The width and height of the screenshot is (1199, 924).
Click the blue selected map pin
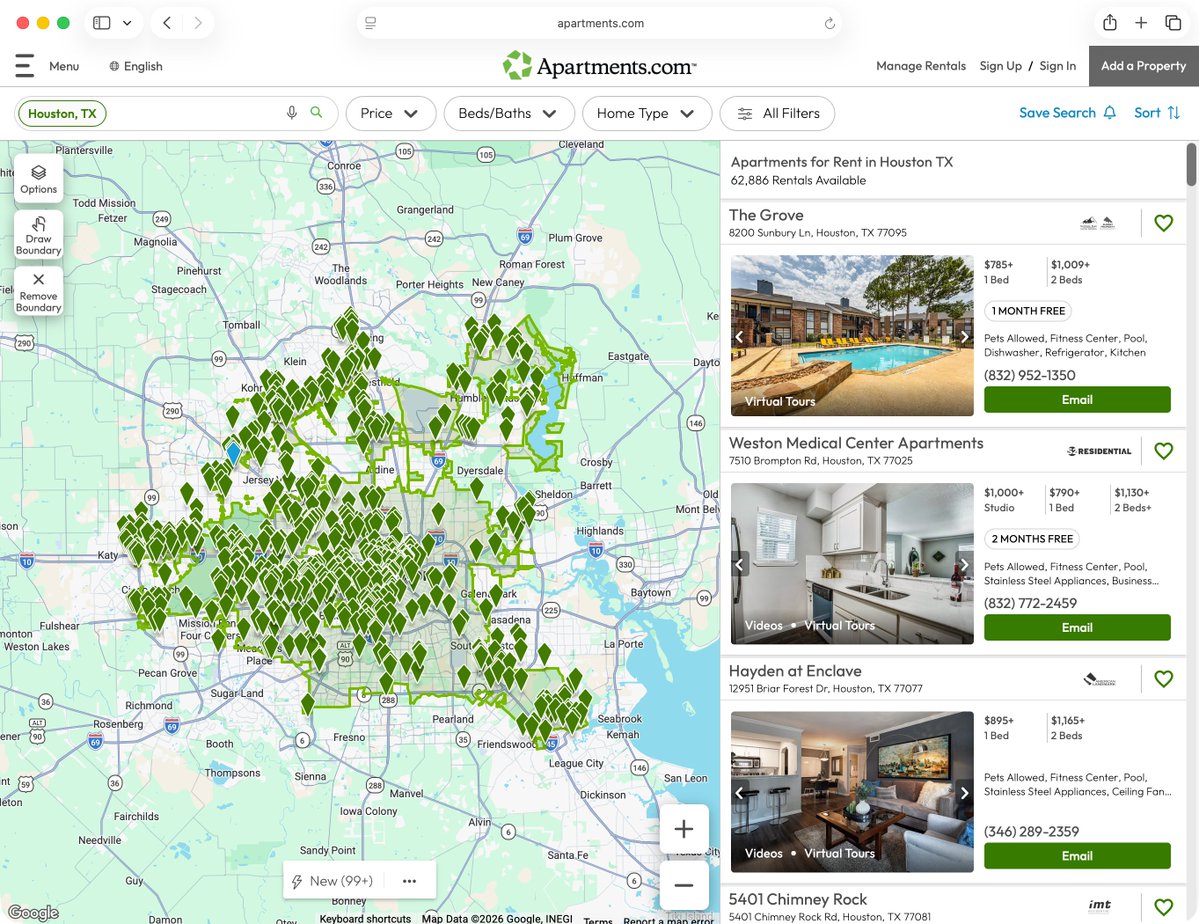point(232,451)
